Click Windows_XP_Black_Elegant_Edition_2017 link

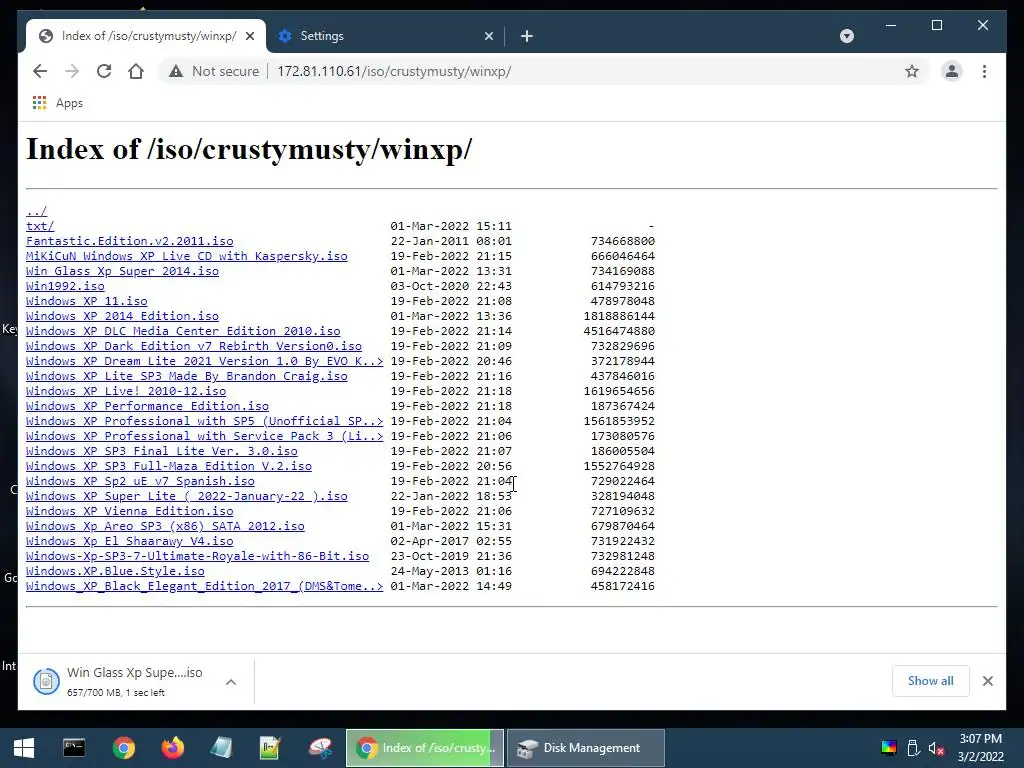click(x=204, y=586)
